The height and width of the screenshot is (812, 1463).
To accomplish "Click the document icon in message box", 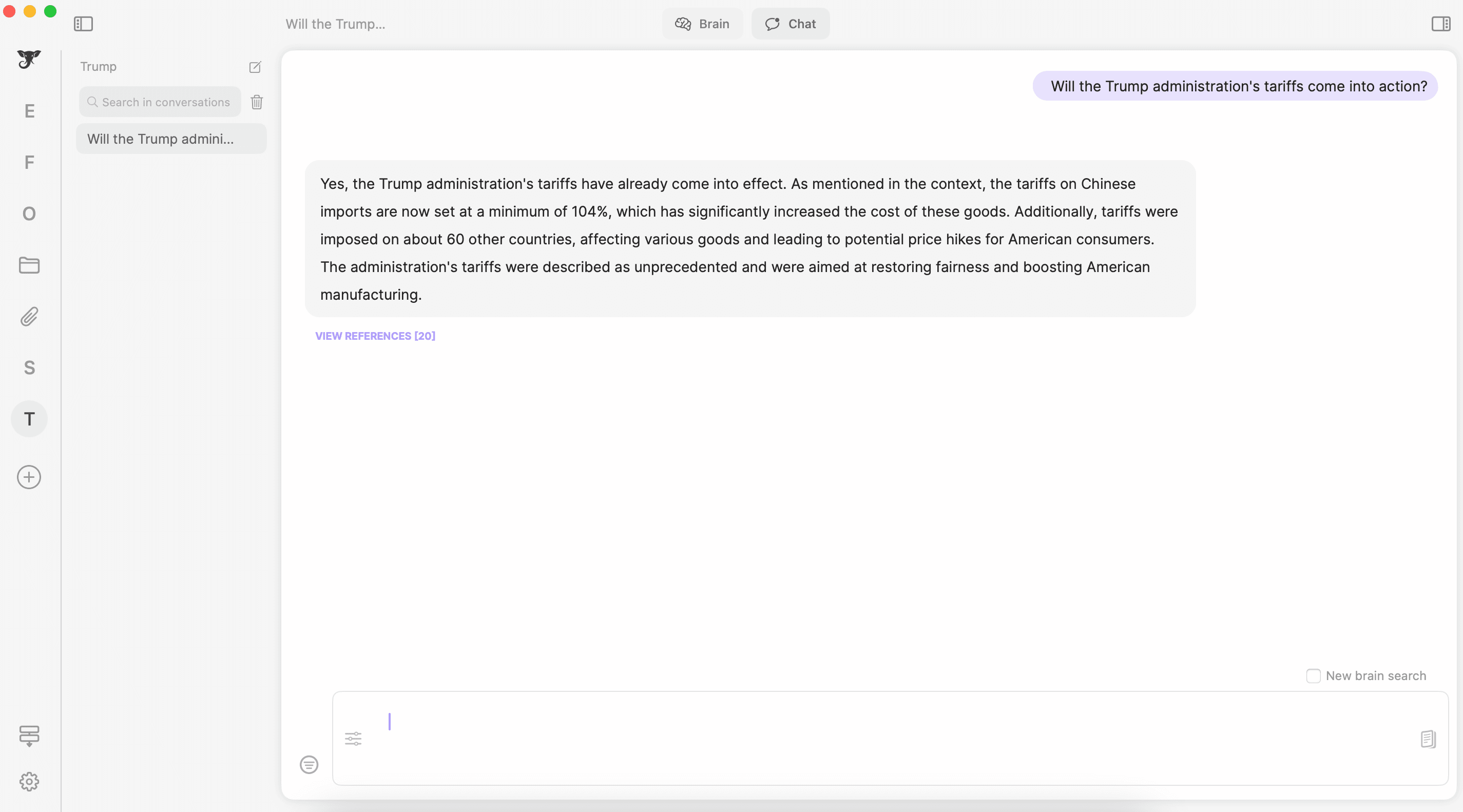I will coord(1428,739).
